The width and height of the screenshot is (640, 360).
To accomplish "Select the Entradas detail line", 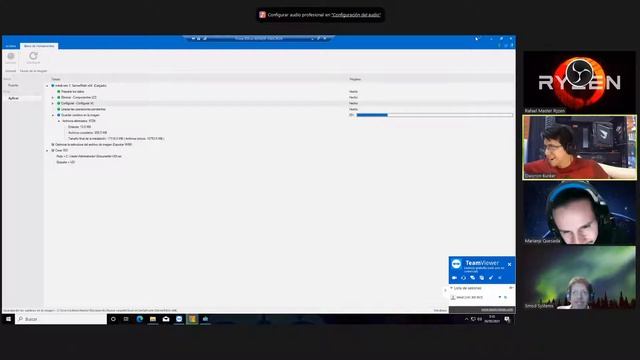I will coord(80,127).
